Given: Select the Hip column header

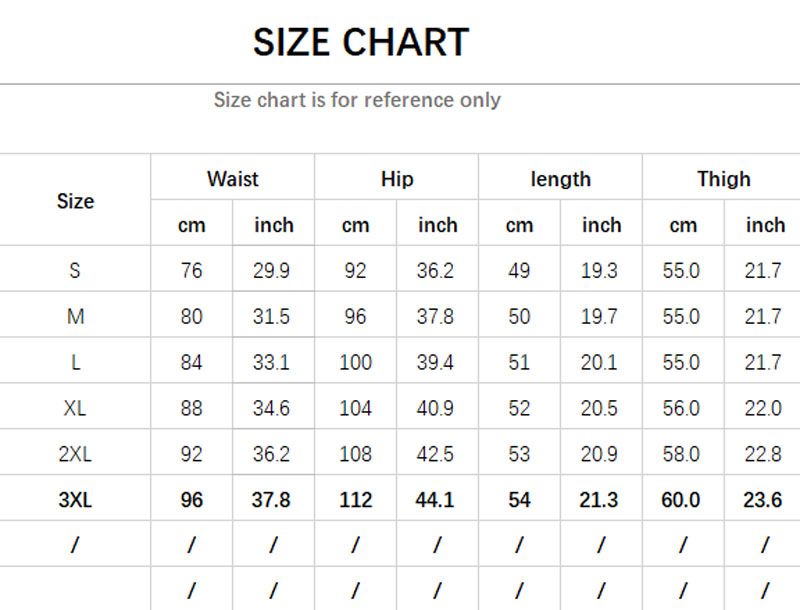Looking at the screenshot, I should [x=397, y=179].
